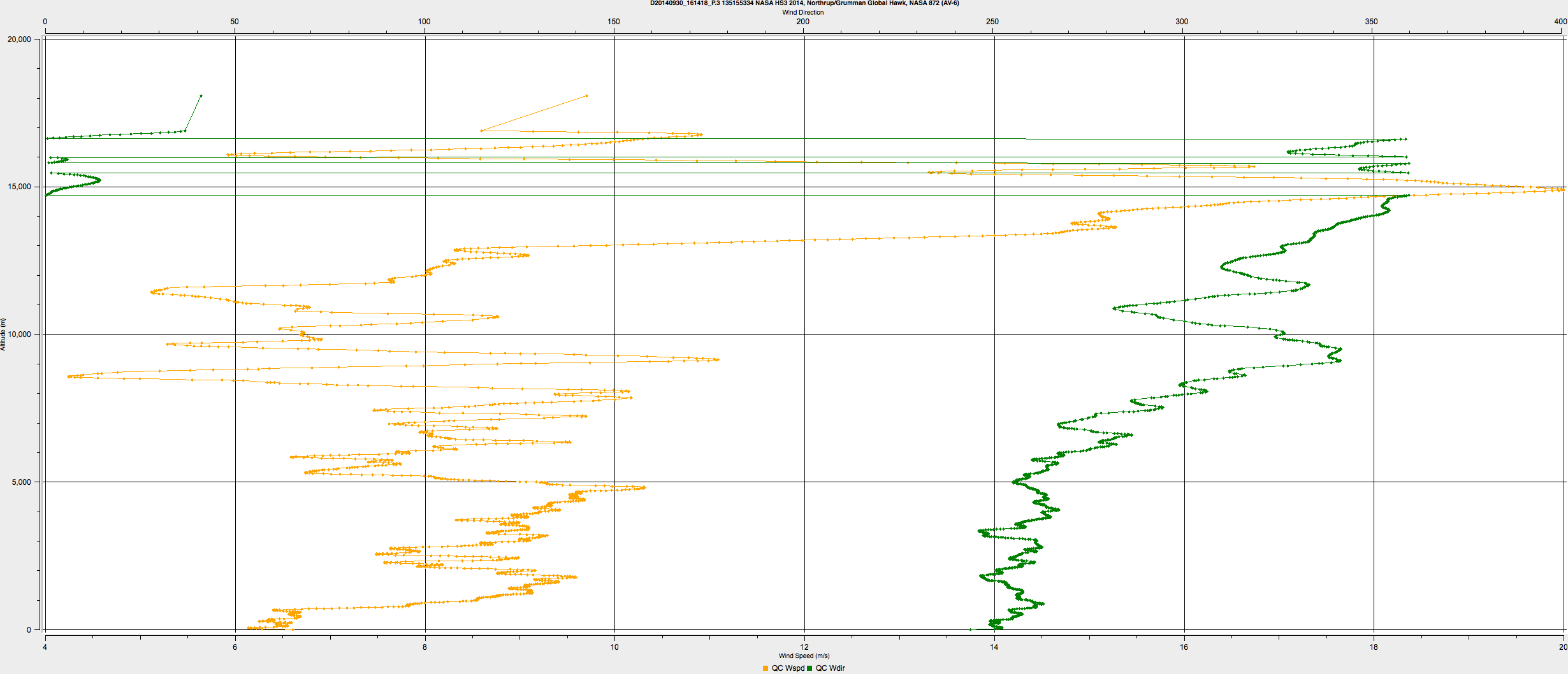Click the 18 tick on Wind Speed axis
The image size is (1568, 674).
point(1374,647)
